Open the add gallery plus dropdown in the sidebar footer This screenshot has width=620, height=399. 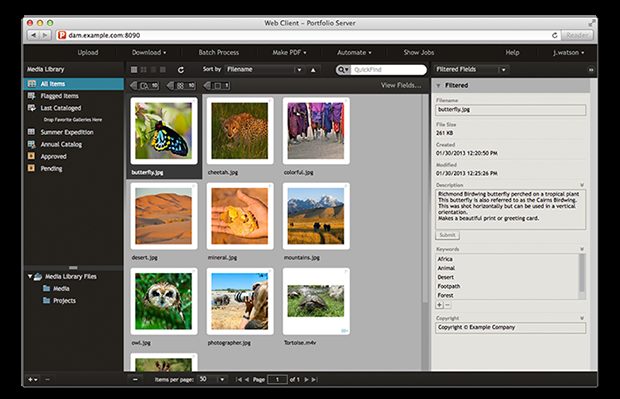pyautogui.click(x=32, y=380)
